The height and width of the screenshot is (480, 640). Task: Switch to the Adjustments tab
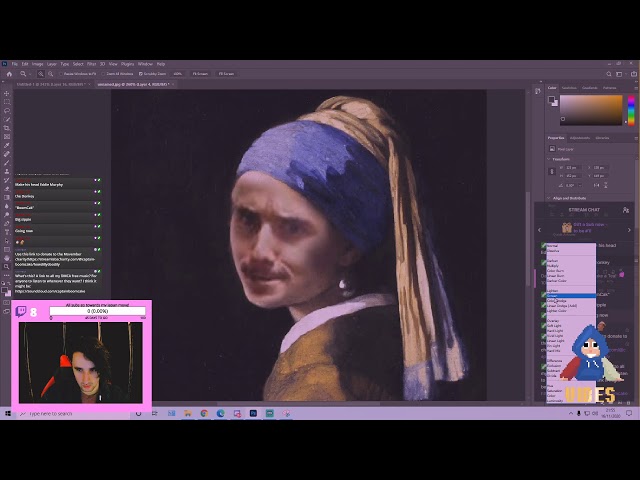580,138
